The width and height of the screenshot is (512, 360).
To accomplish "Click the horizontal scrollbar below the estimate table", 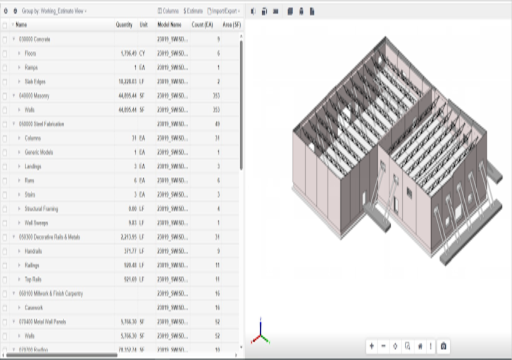I will pos(62,355).
